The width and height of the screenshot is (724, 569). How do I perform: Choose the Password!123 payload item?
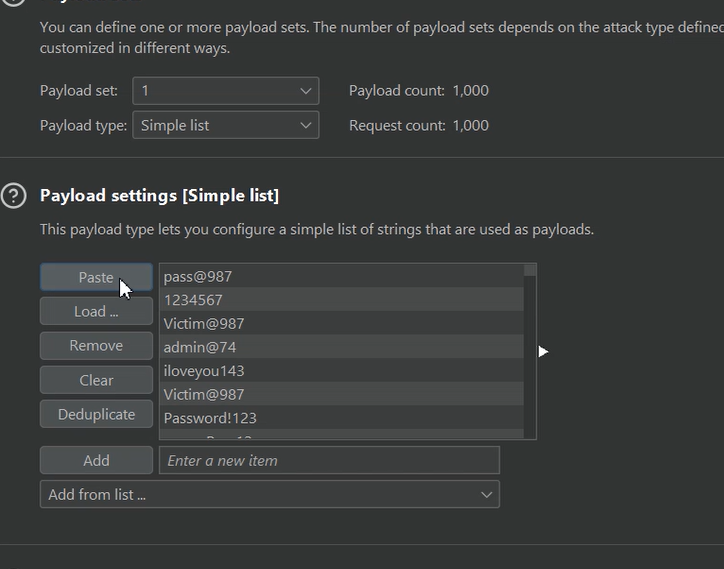pos(340,418)
